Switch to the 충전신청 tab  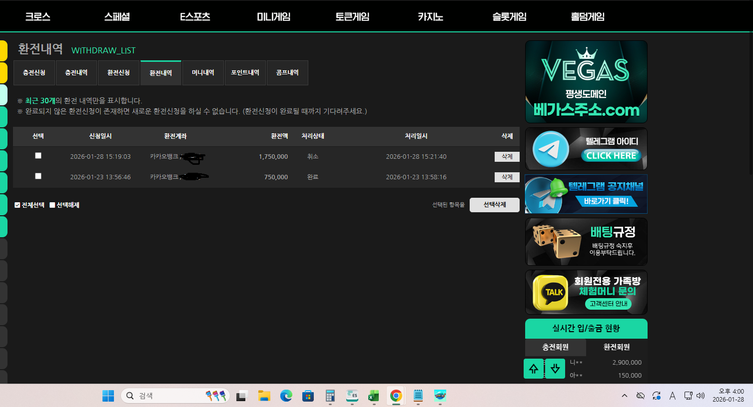(34, 73)
